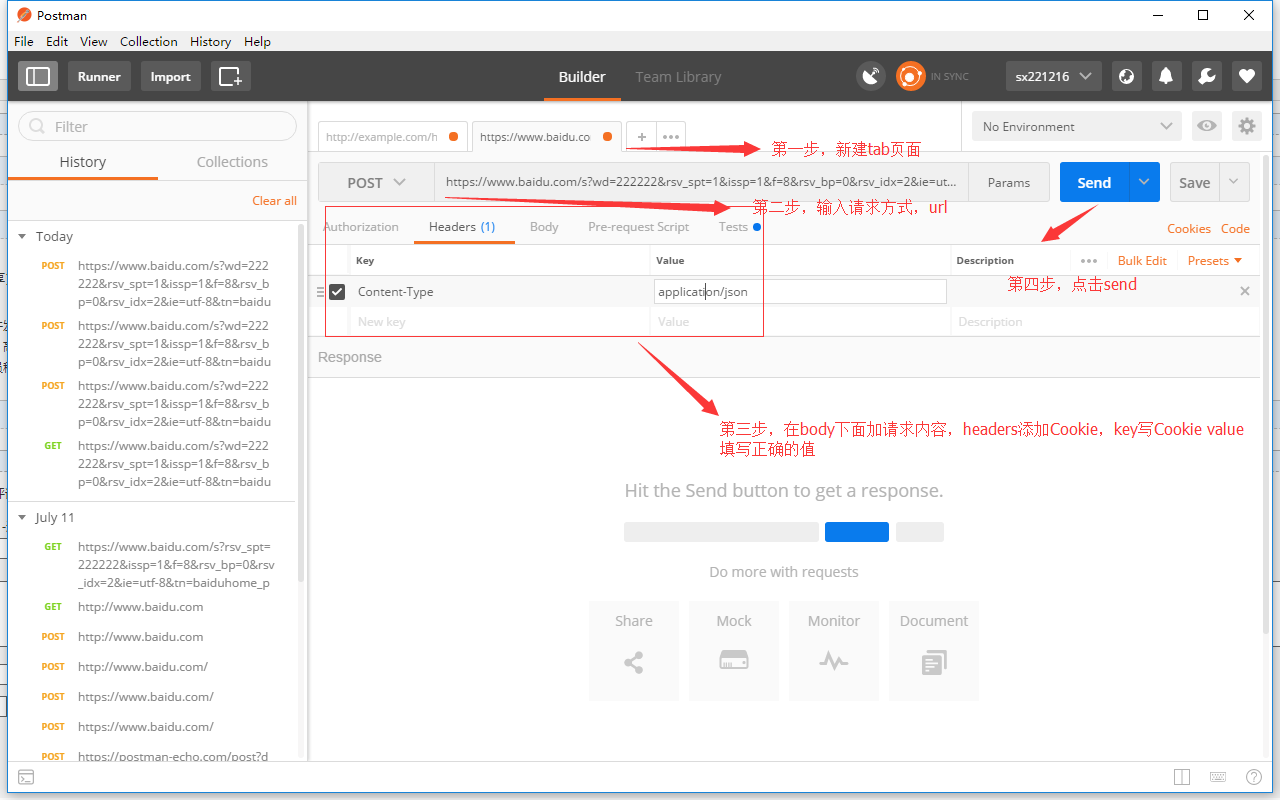The height and width of the screenshot is (800, 1280).
Task: Open the POST method dropdown
Action: click(376, 183)
